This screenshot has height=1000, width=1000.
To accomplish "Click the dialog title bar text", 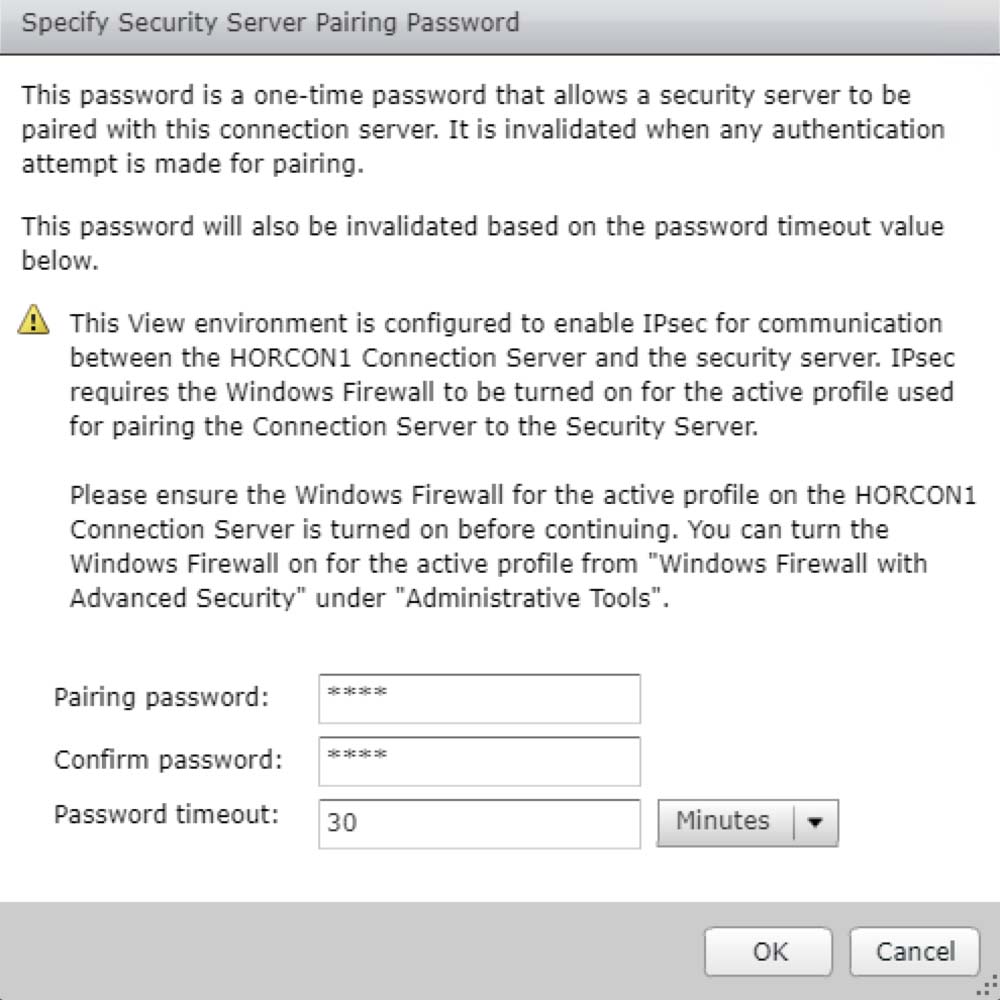I will point(270,22).
